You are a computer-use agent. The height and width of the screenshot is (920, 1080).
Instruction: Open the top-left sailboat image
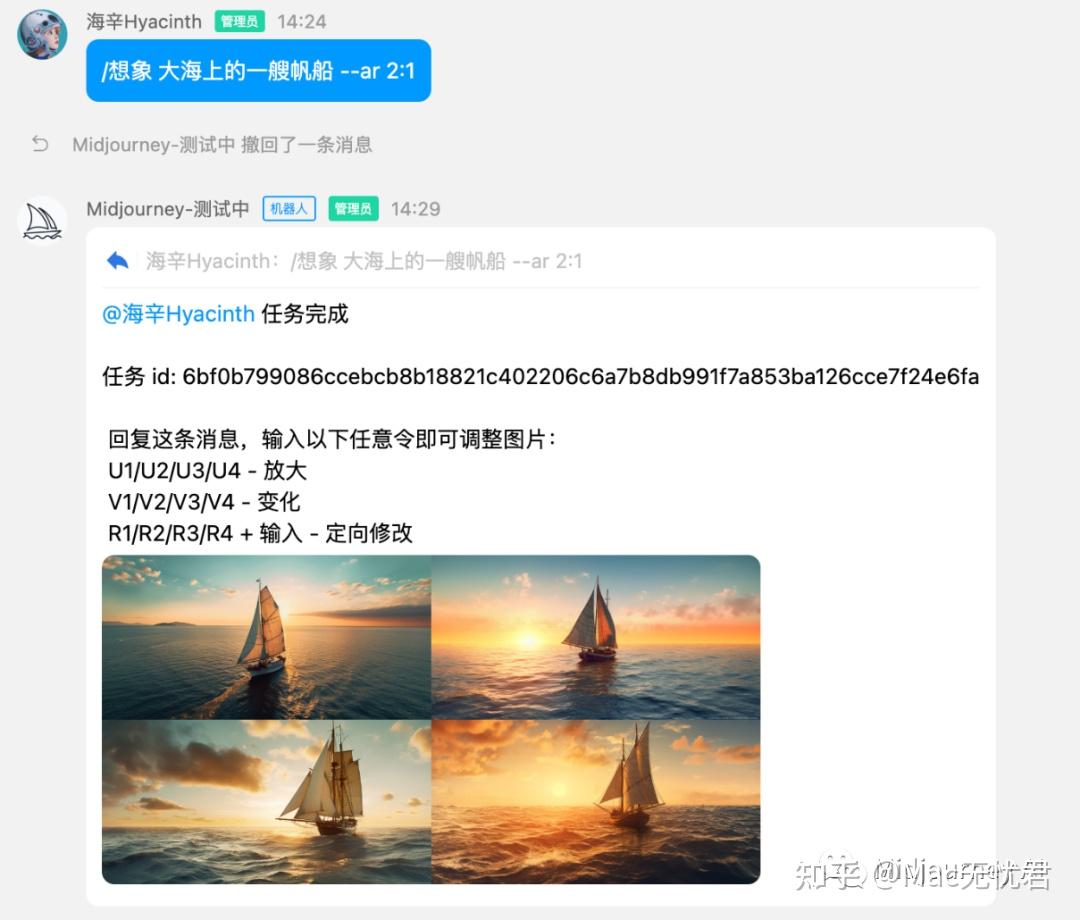coord(267,637)
